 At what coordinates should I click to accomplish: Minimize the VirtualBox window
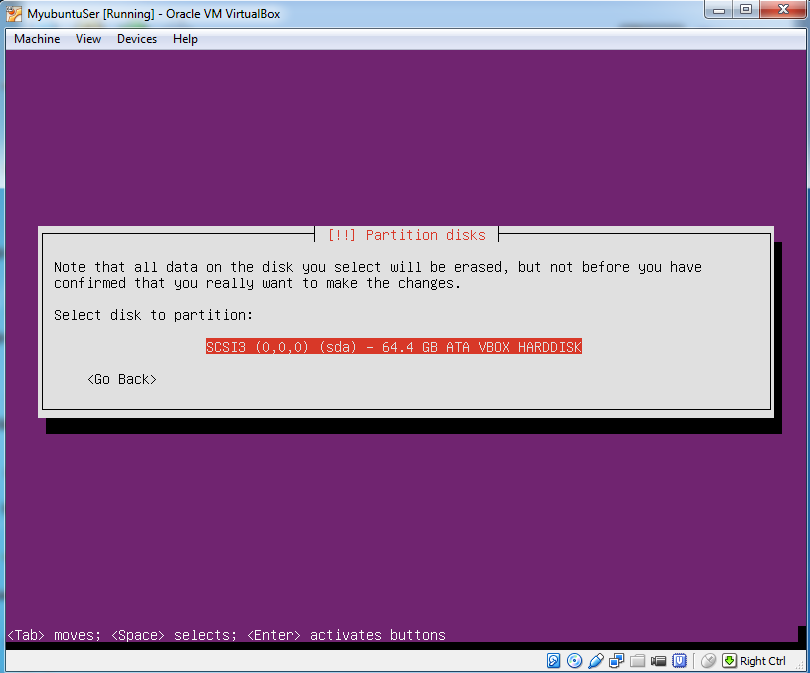click(719, 9)
